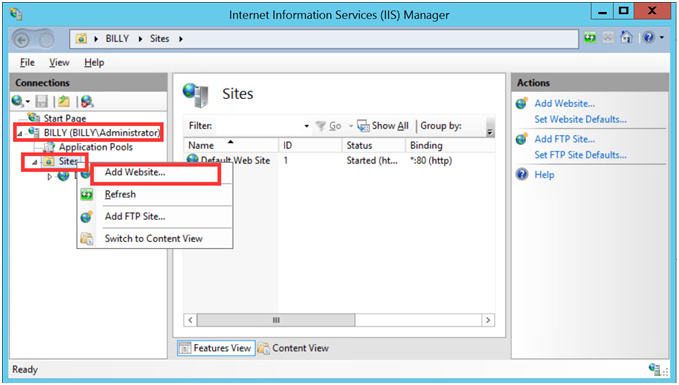Collapse the Sites tree node
The height and width of the screenshot is (385, 679).
pyautogui.click(x=35, y=162)
